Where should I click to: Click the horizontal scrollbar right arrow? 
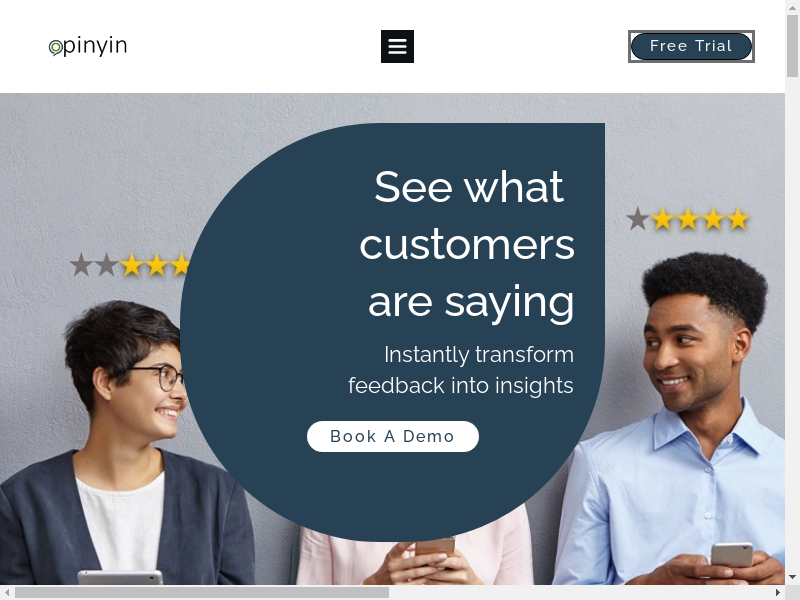coord(778,592)
